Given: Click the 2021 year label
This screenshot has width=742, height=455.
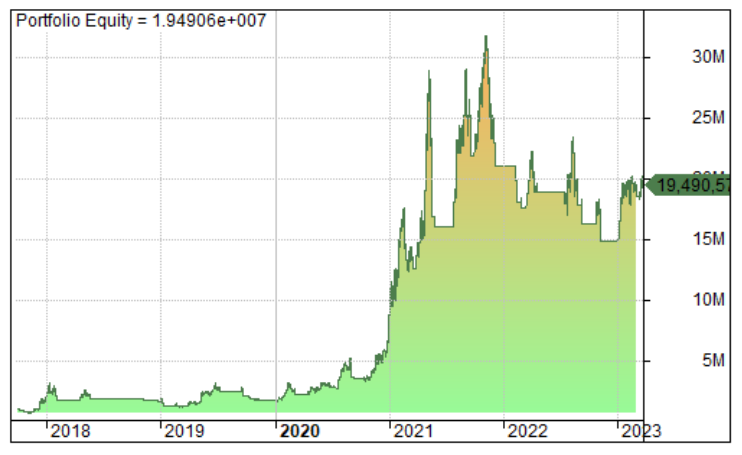Looking at the screenshot, I should click(413, 431).
